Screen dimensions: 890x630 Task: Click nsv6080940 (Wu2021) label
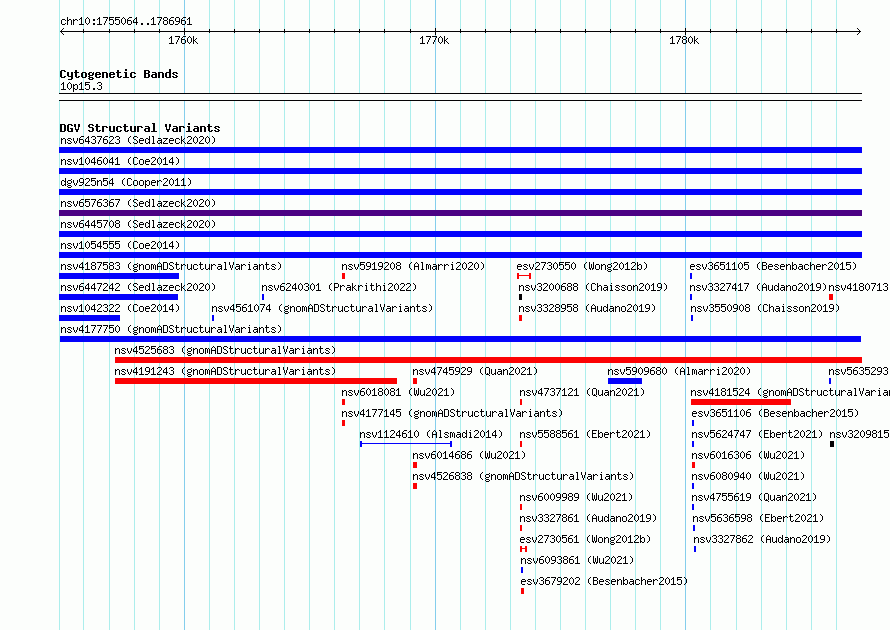click(748, 476)
